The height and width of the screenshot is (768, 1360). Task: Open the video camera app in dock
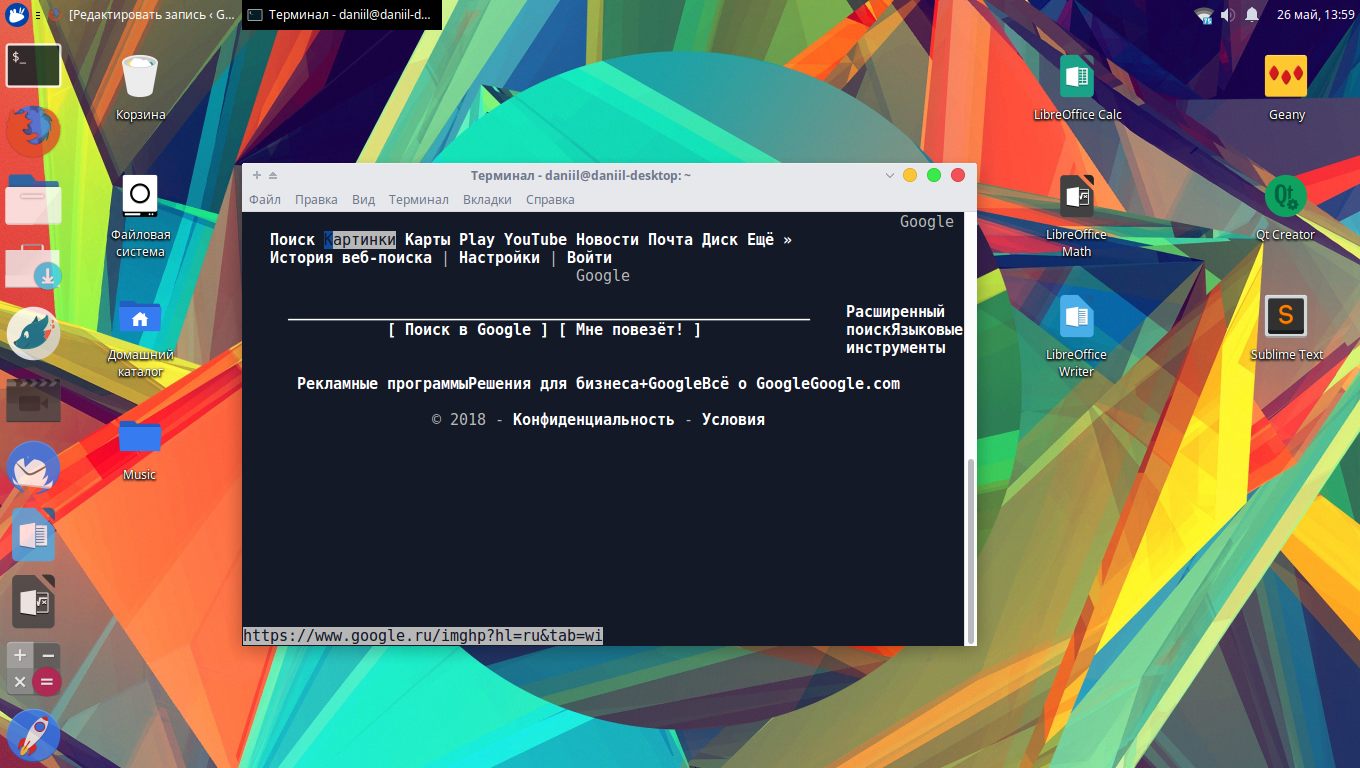[33, 400]
